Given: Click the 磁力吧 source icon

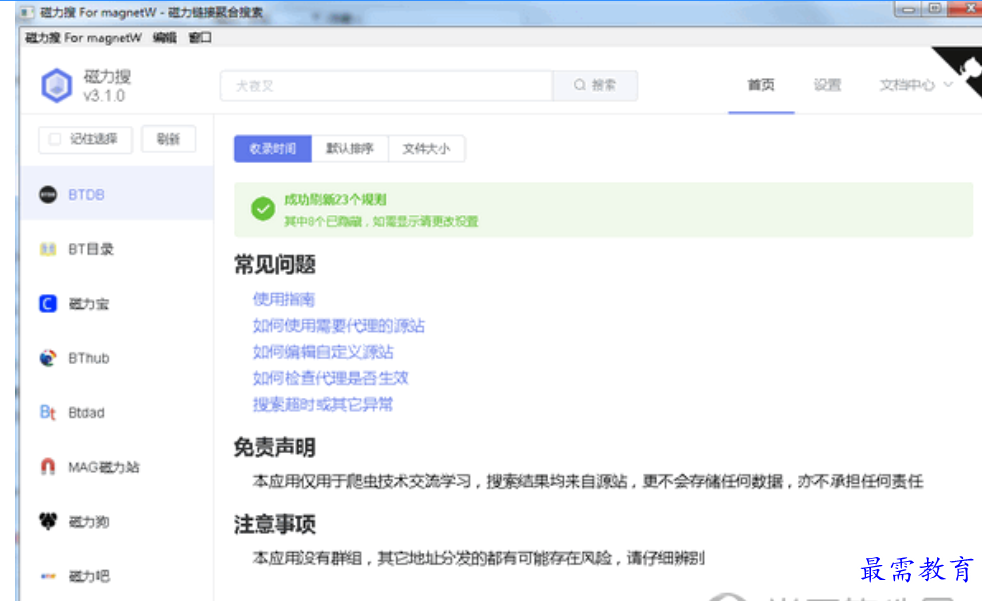Looking at the screenshot, I should pos(48,576).
